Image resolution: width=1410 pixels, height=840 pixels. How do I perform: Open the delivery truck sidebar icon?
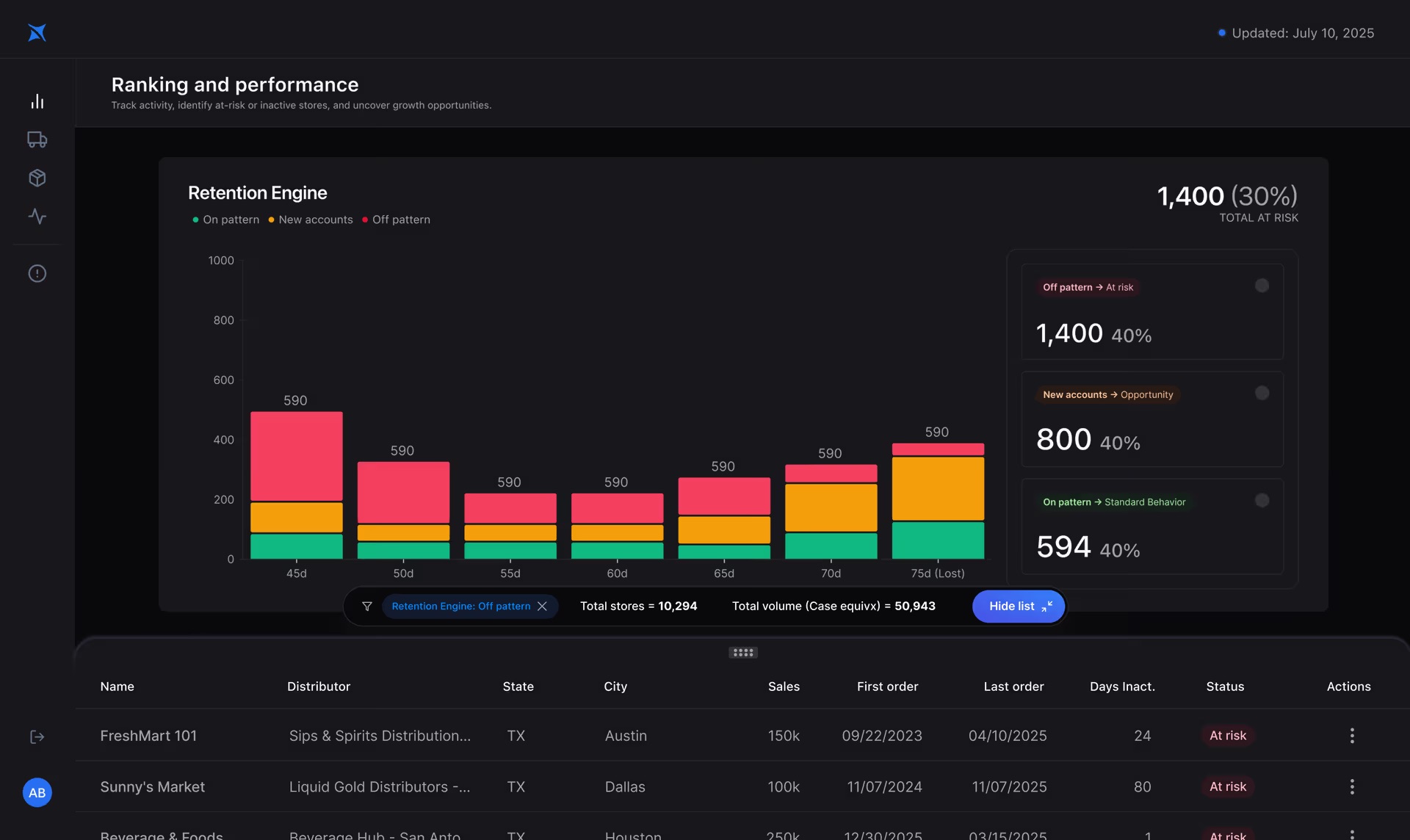(x=37, y=140)
